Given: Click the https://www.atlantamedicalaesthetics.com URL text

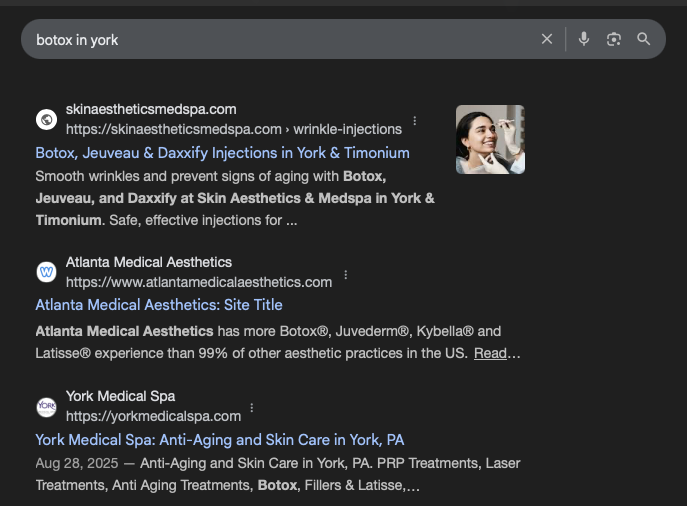Looking at the screenshot, I should coord(199,282).
